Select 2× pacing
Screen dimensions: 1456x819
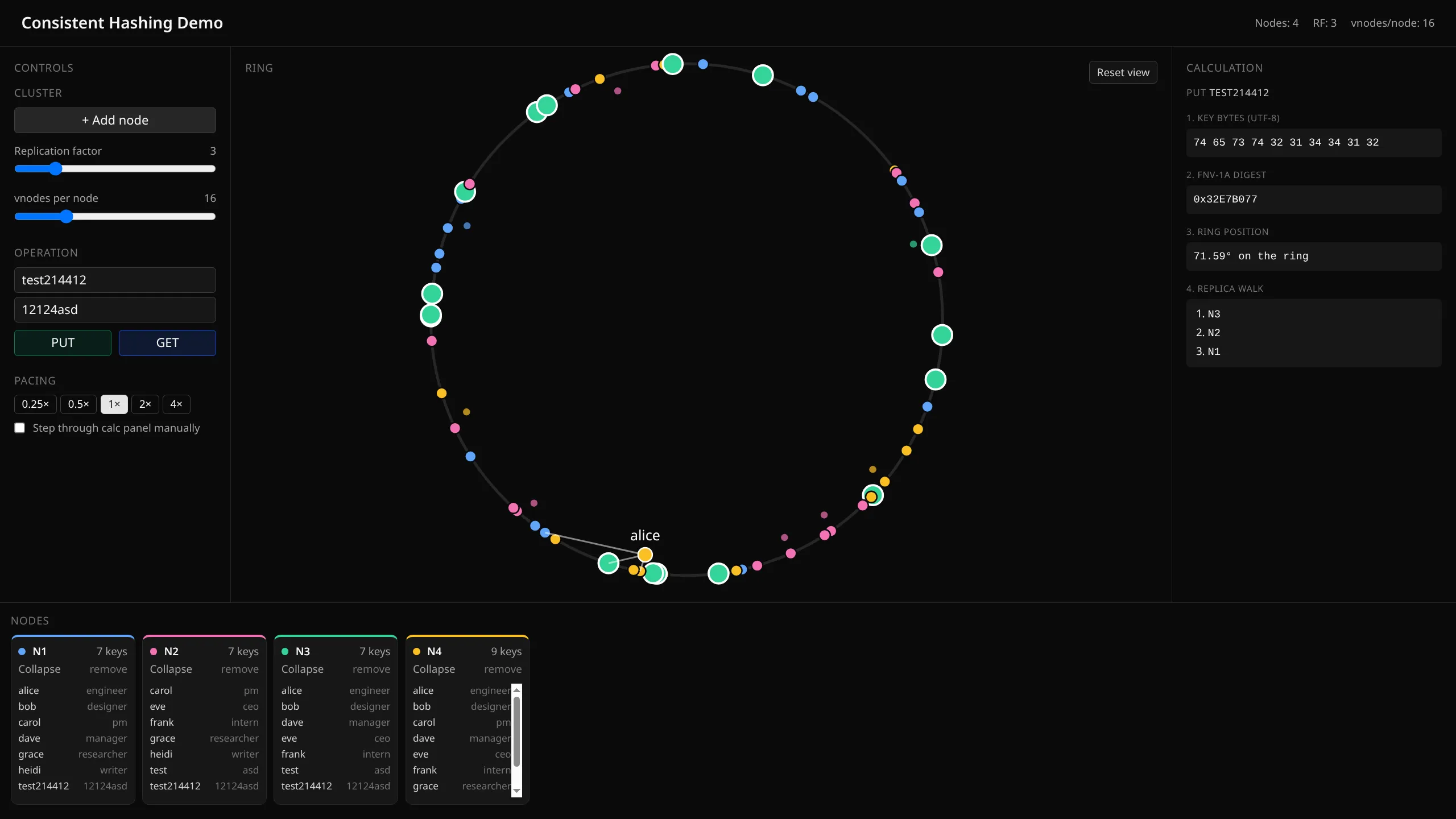[145, 404]
